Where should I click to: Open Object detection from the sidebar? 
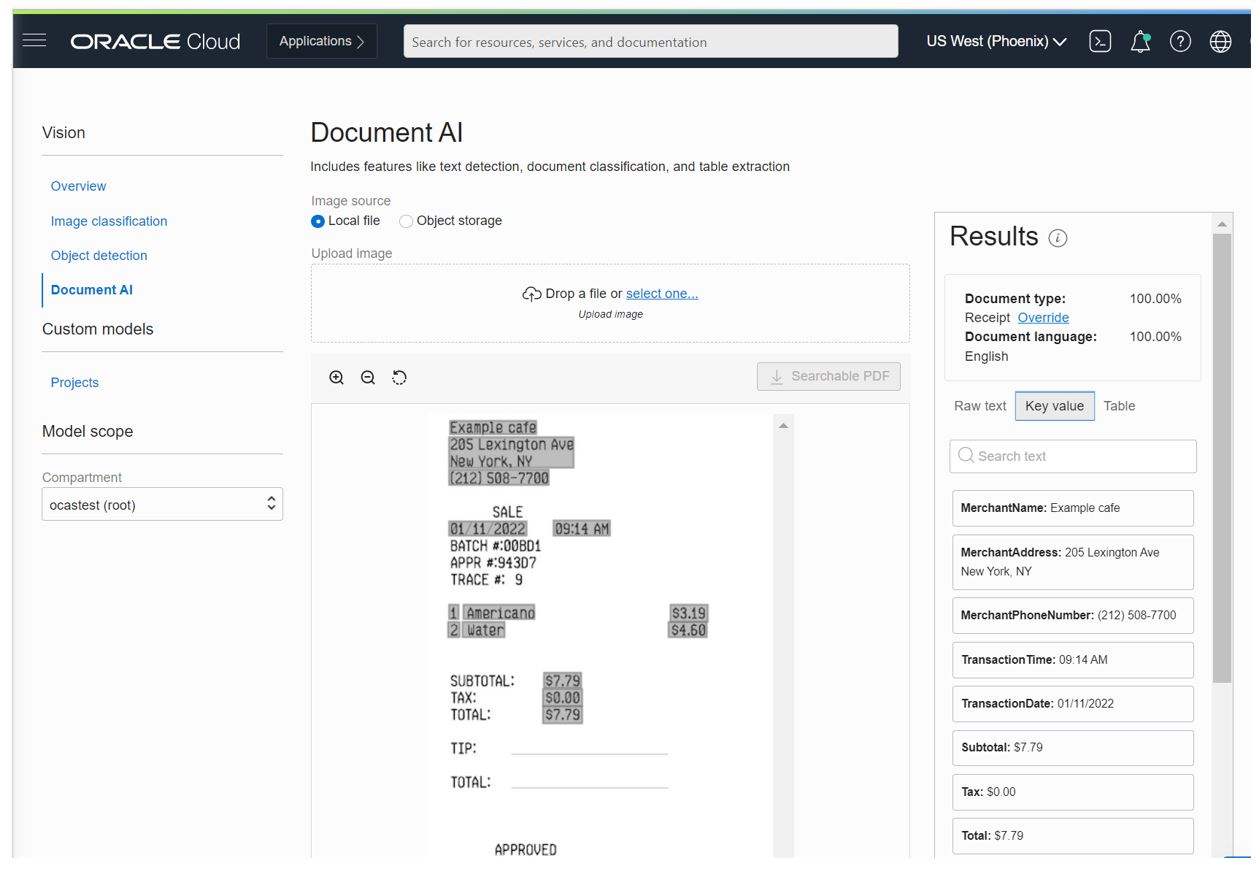coord(99,255)
